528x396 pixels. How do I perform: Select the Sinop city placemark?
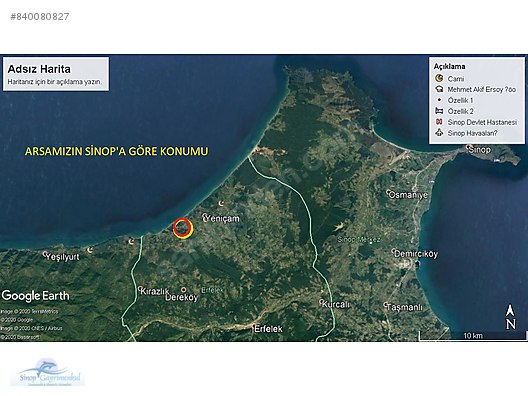[479, 149]
